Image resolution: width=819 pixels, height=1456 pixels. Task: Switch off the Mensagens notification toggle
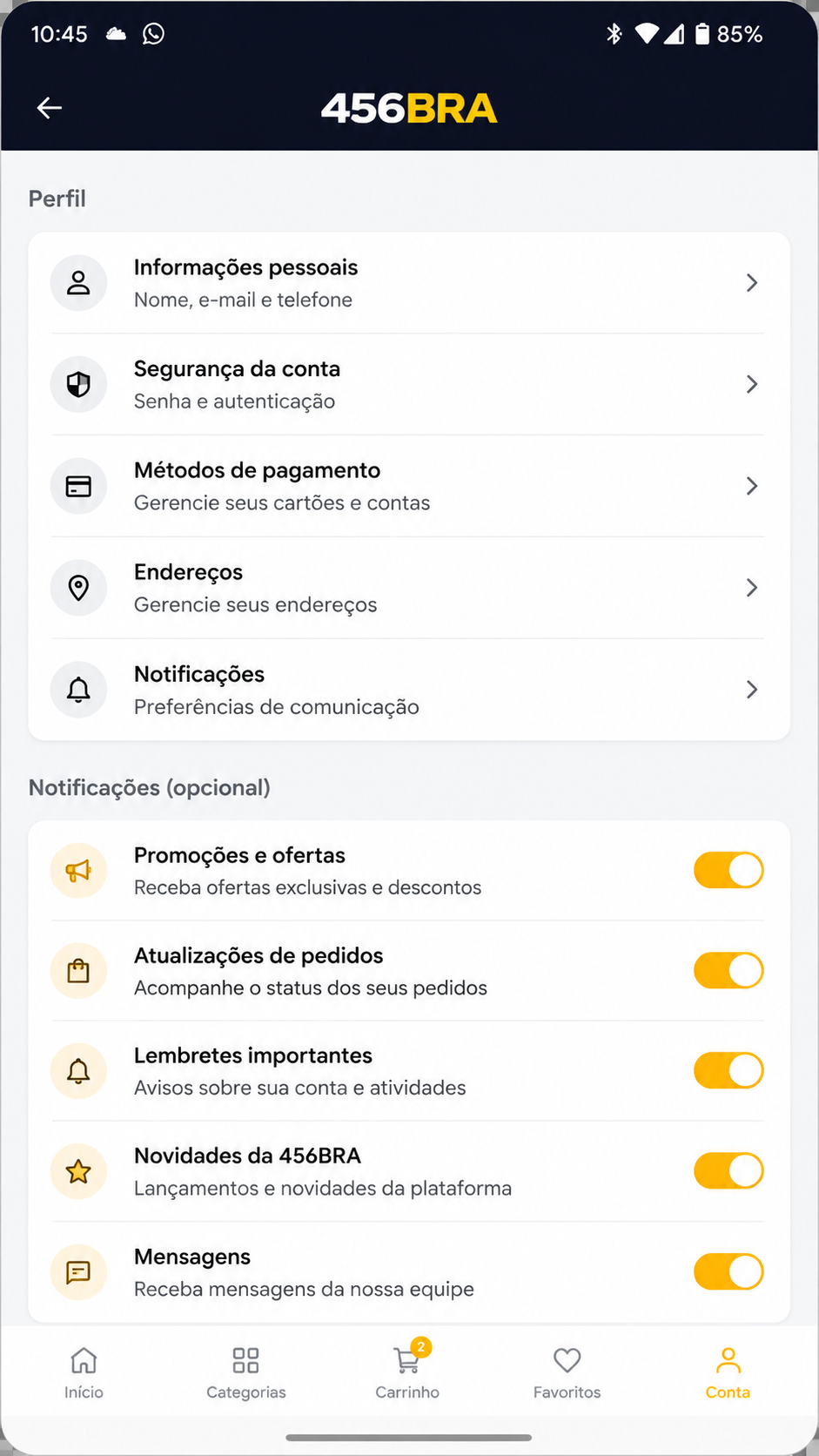pos(728,1272)
